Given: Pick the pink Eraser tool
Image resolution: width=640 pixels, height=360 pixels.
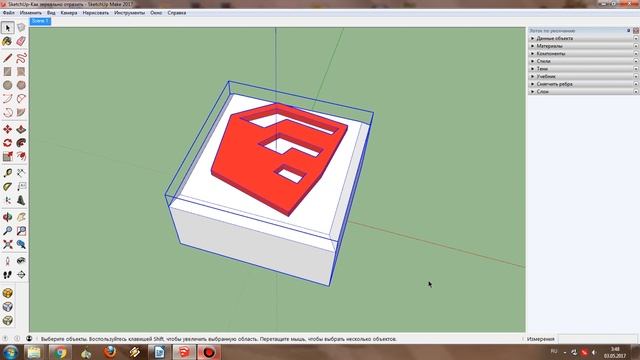Looking at the screenshot, I should coord(21,41).
